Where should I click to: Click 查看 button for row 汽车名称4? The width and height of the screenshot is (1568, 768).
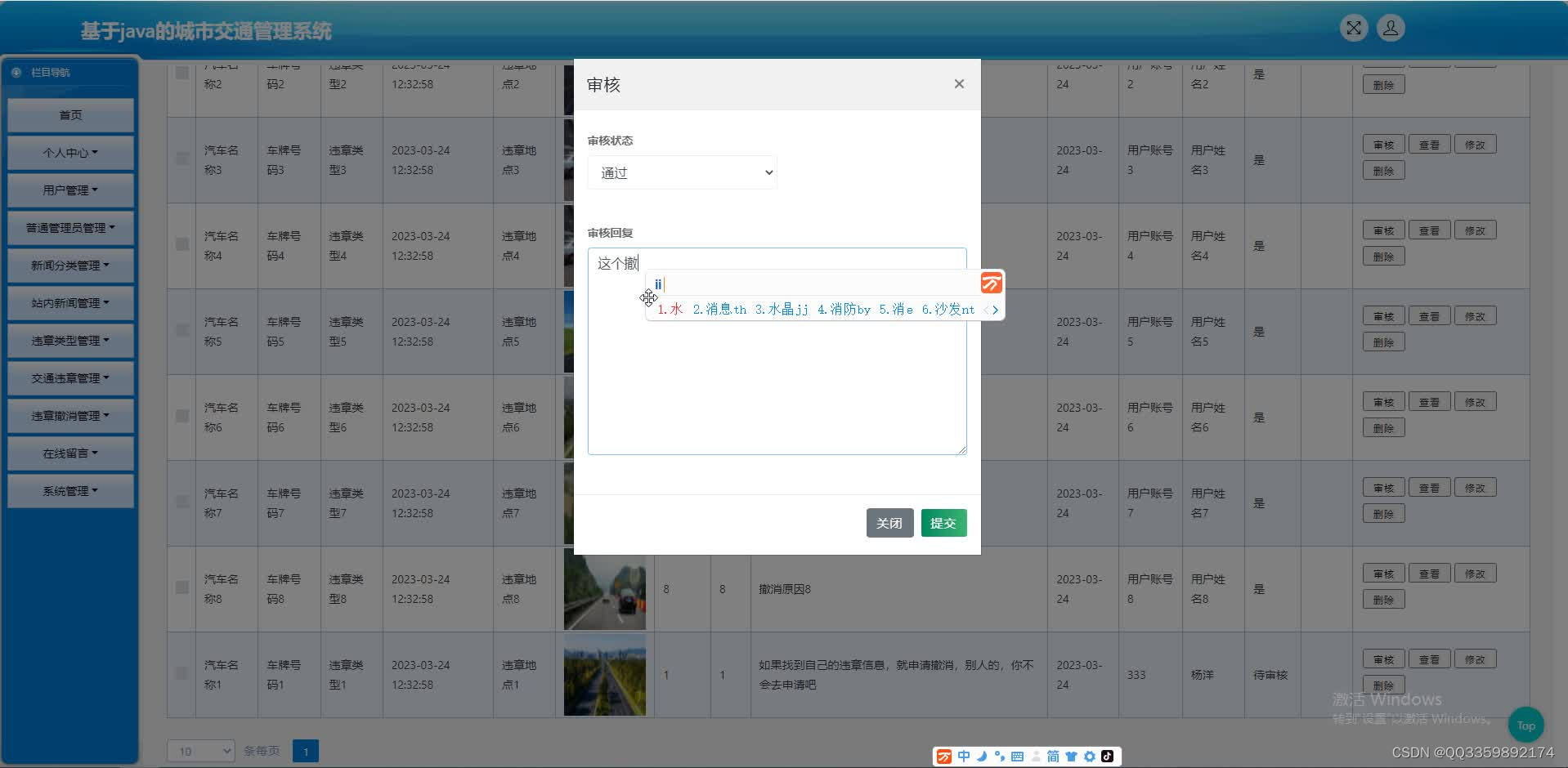click(x=1429, y=230)
